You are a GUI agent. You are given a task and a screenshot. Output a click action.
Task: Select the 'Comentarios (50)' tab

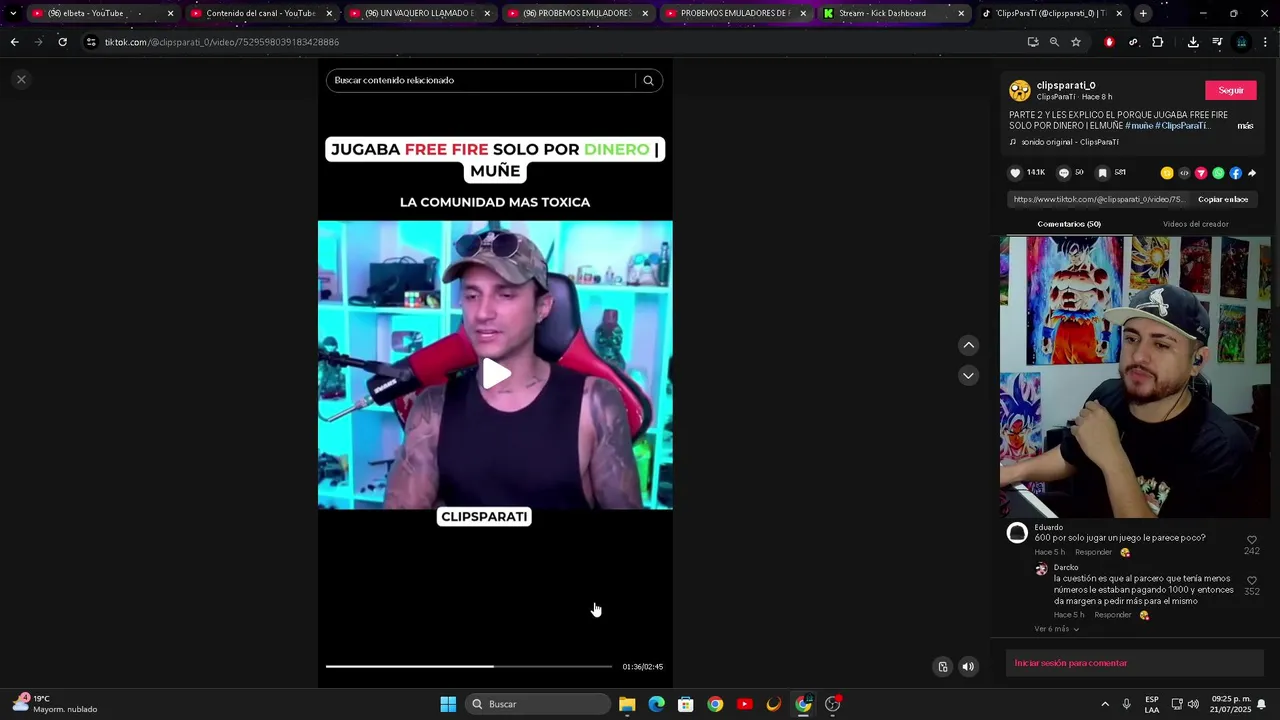coord(1068,224)
